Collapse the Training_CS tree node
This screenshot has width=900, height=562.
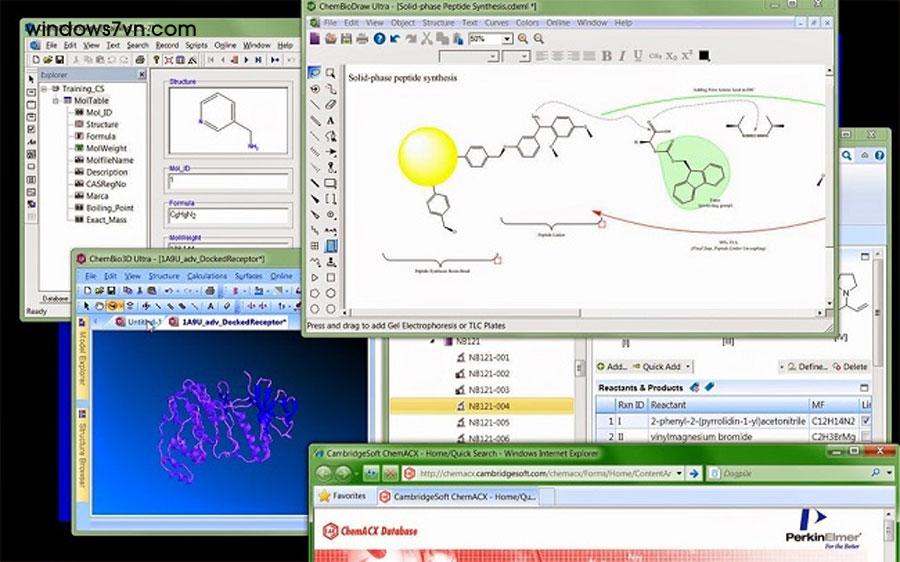44,89
